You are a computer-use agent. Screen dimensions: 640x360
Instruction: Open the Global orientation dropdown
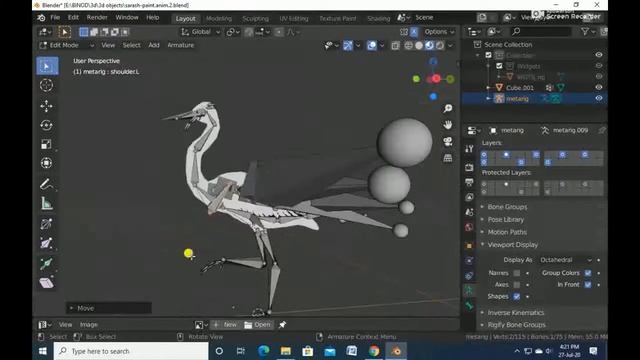click(x=201, y=32)
